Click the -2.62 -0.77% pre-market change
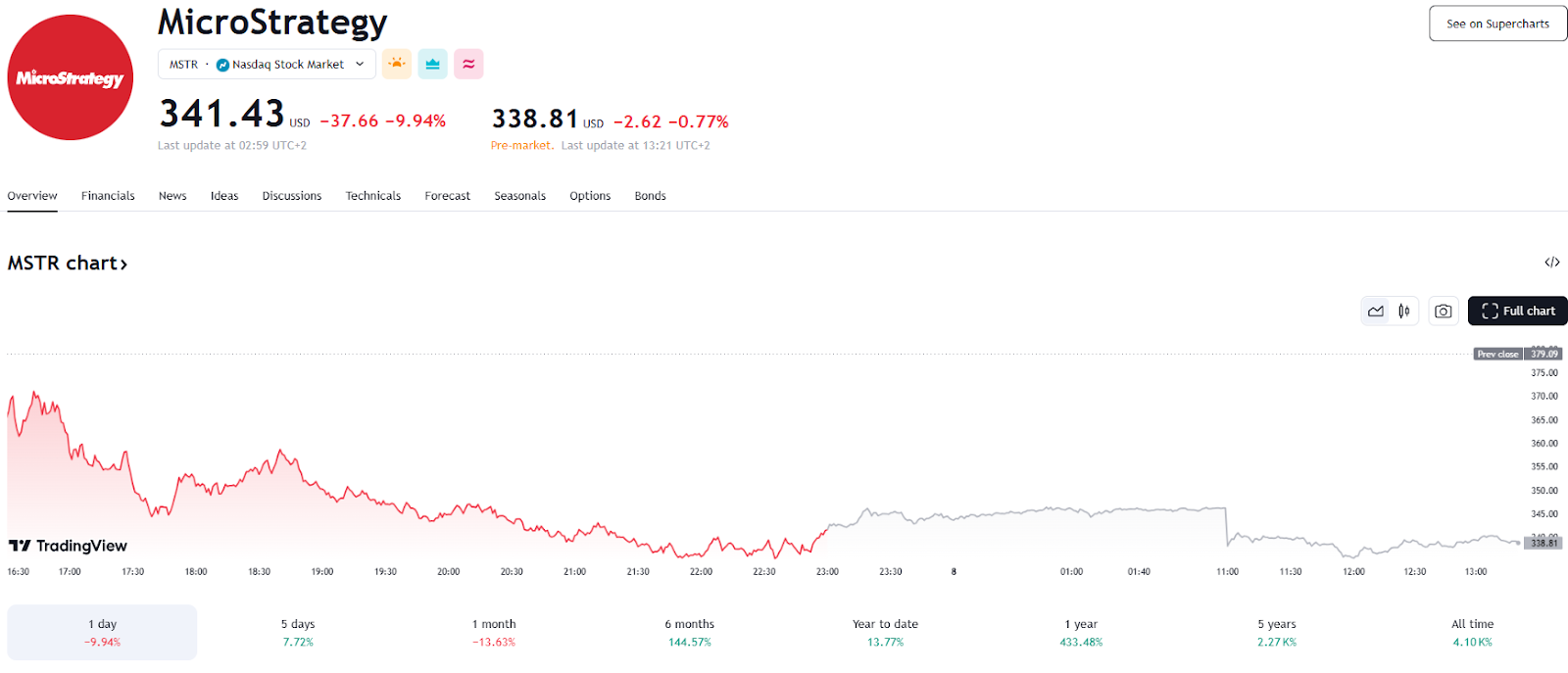 point(671,122)
